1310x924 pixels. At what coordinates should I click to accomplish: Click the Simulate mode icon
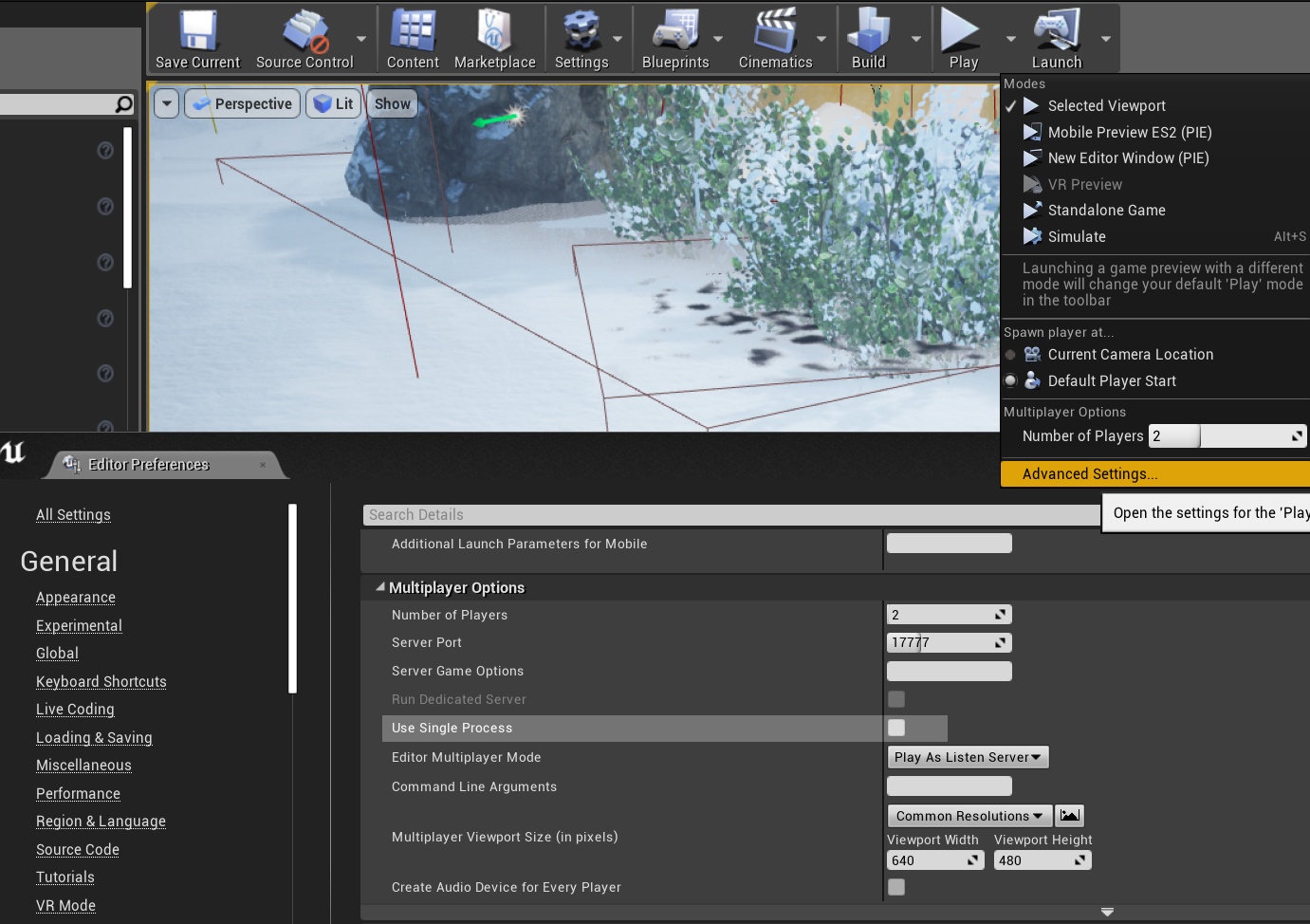tap(1032, 236)
